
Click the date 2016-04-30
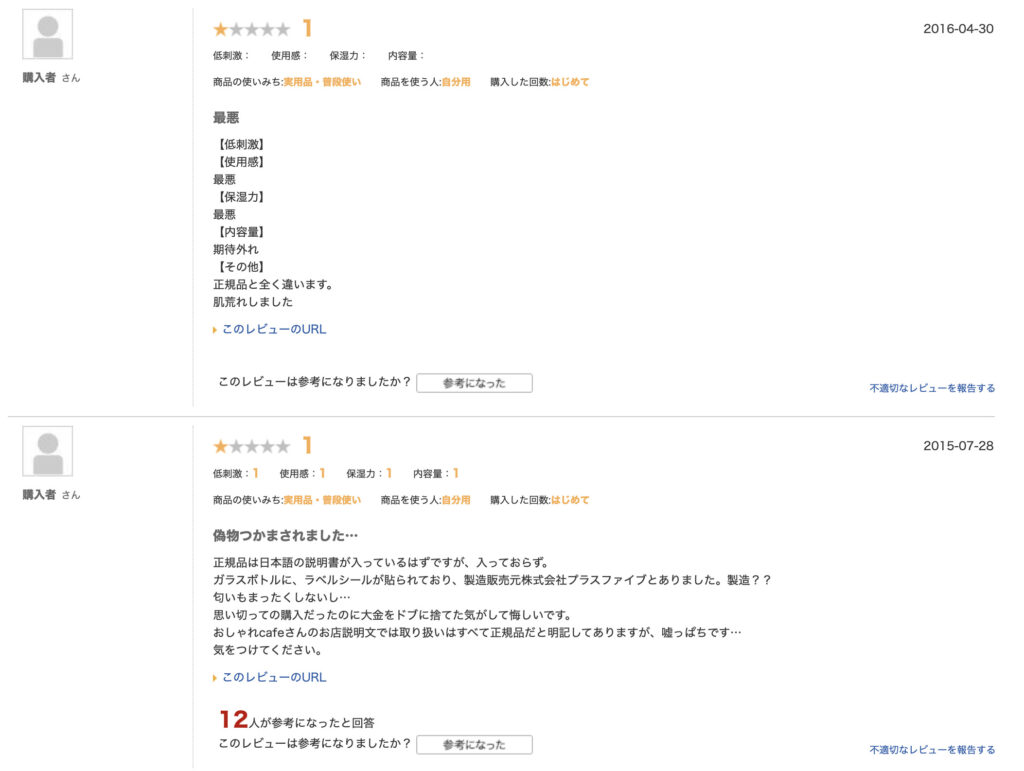click(958, 29)
